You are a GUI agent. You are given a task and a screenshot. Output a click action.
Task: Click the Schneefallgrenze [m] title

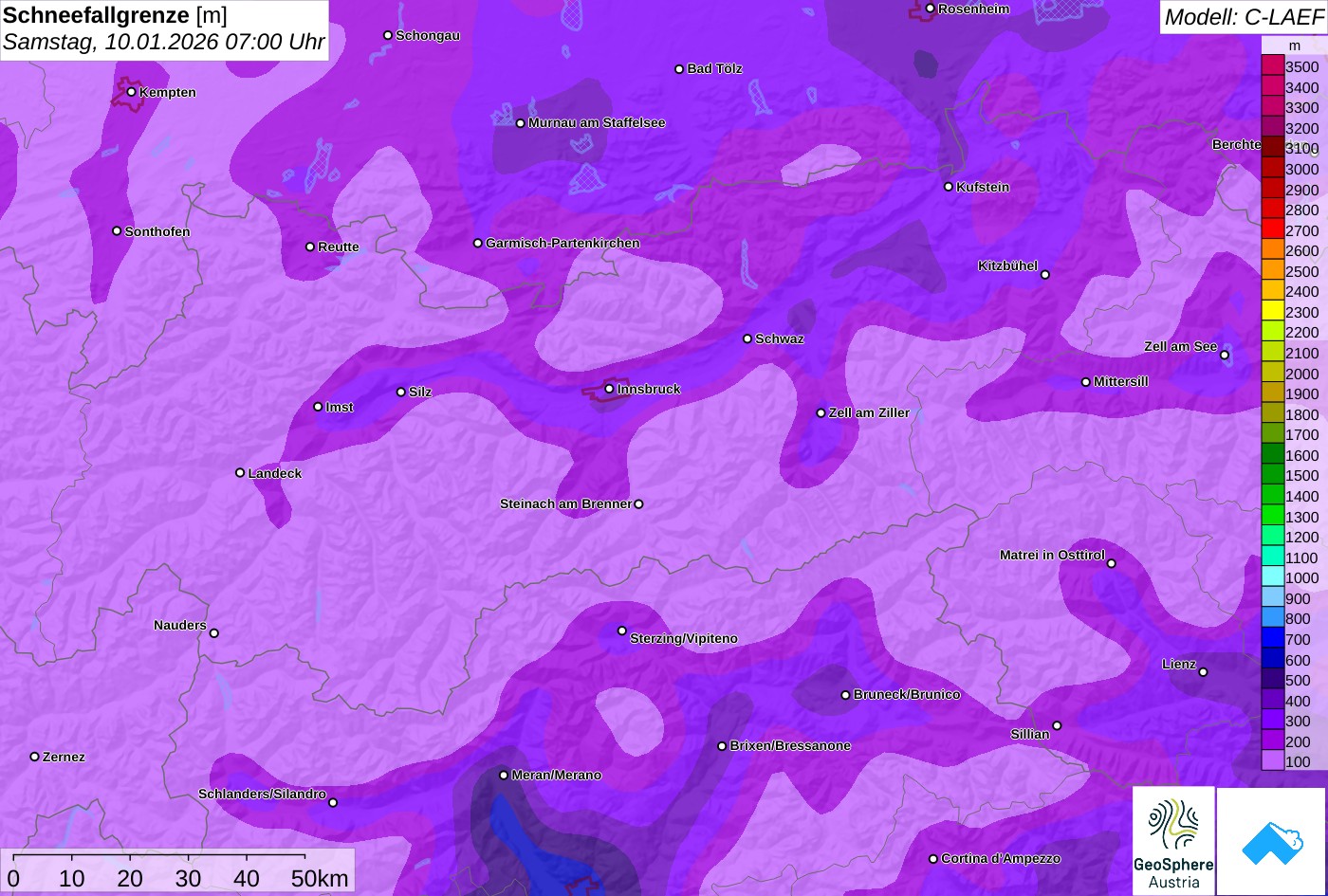coord(115,15)
